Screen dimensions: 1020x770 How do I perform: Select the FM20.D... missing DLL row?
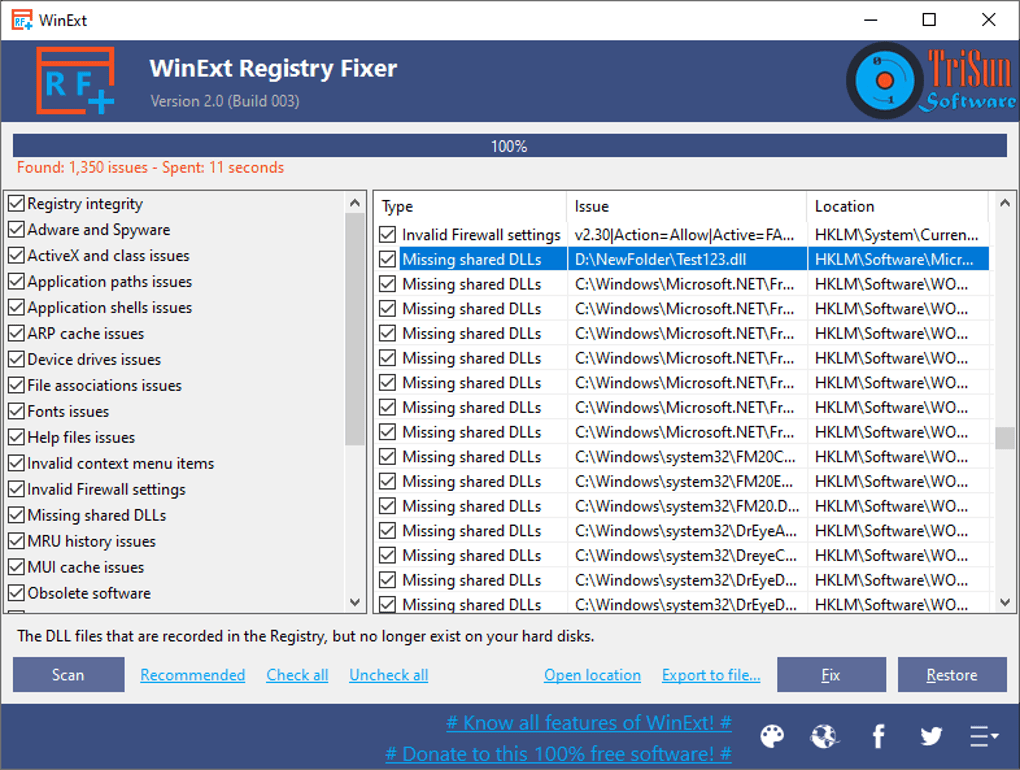click(682, 506)
